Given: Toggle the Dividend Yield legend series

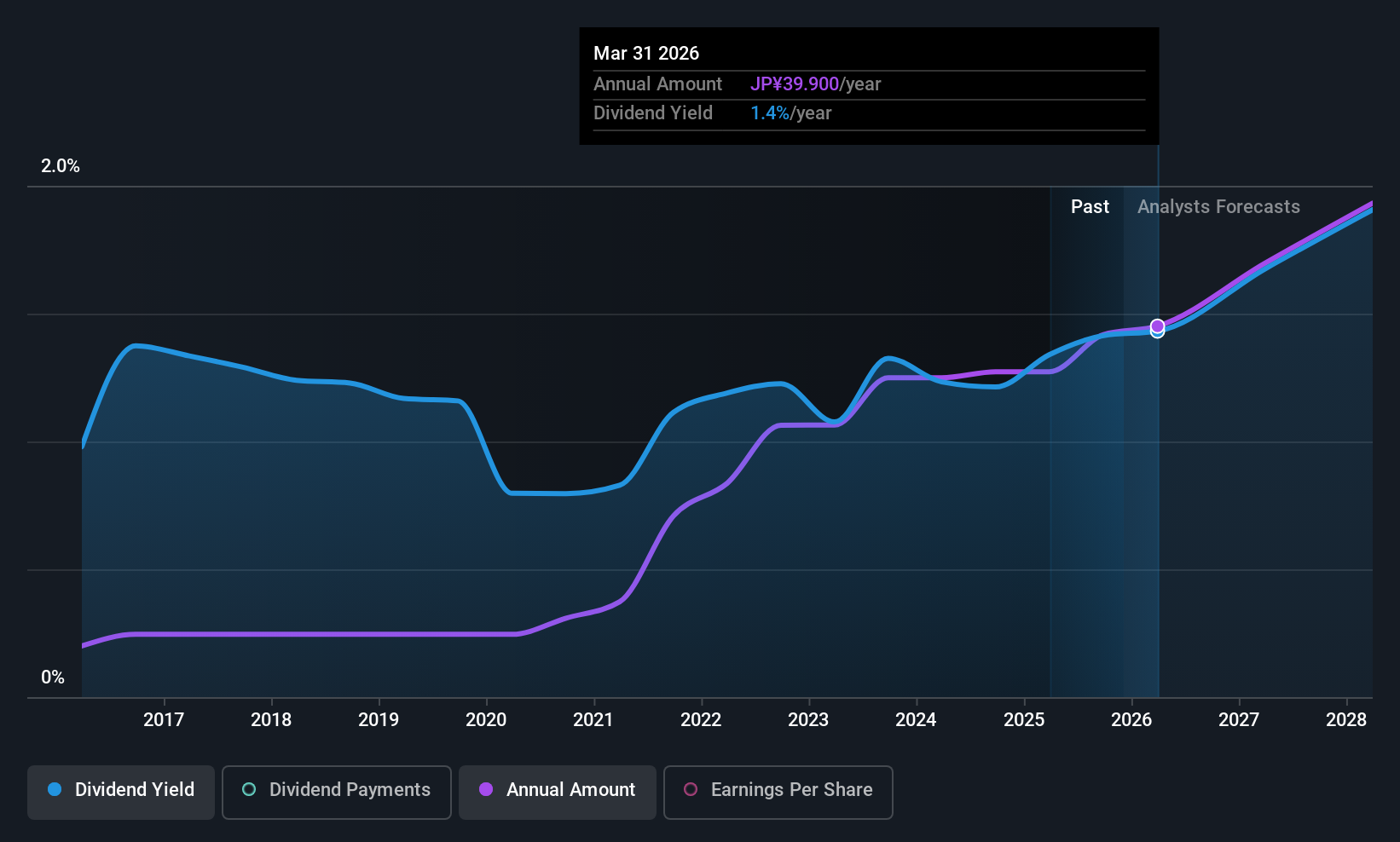Looking at the screenshot, I should point(121,792).
